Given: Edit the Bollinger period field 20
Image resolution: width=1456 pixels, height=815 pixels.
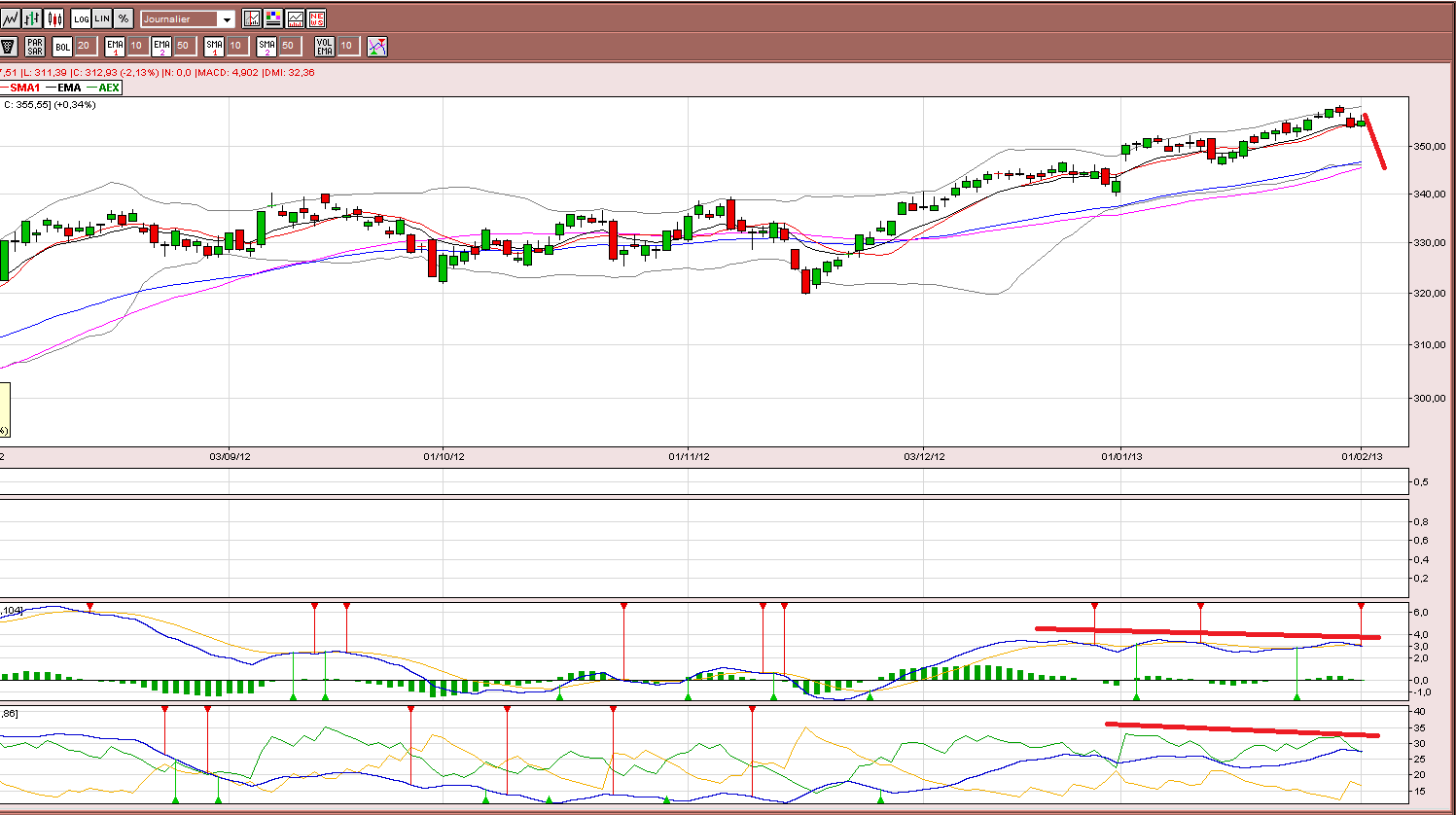Looking at the screenshot, I should coord(86,46).
